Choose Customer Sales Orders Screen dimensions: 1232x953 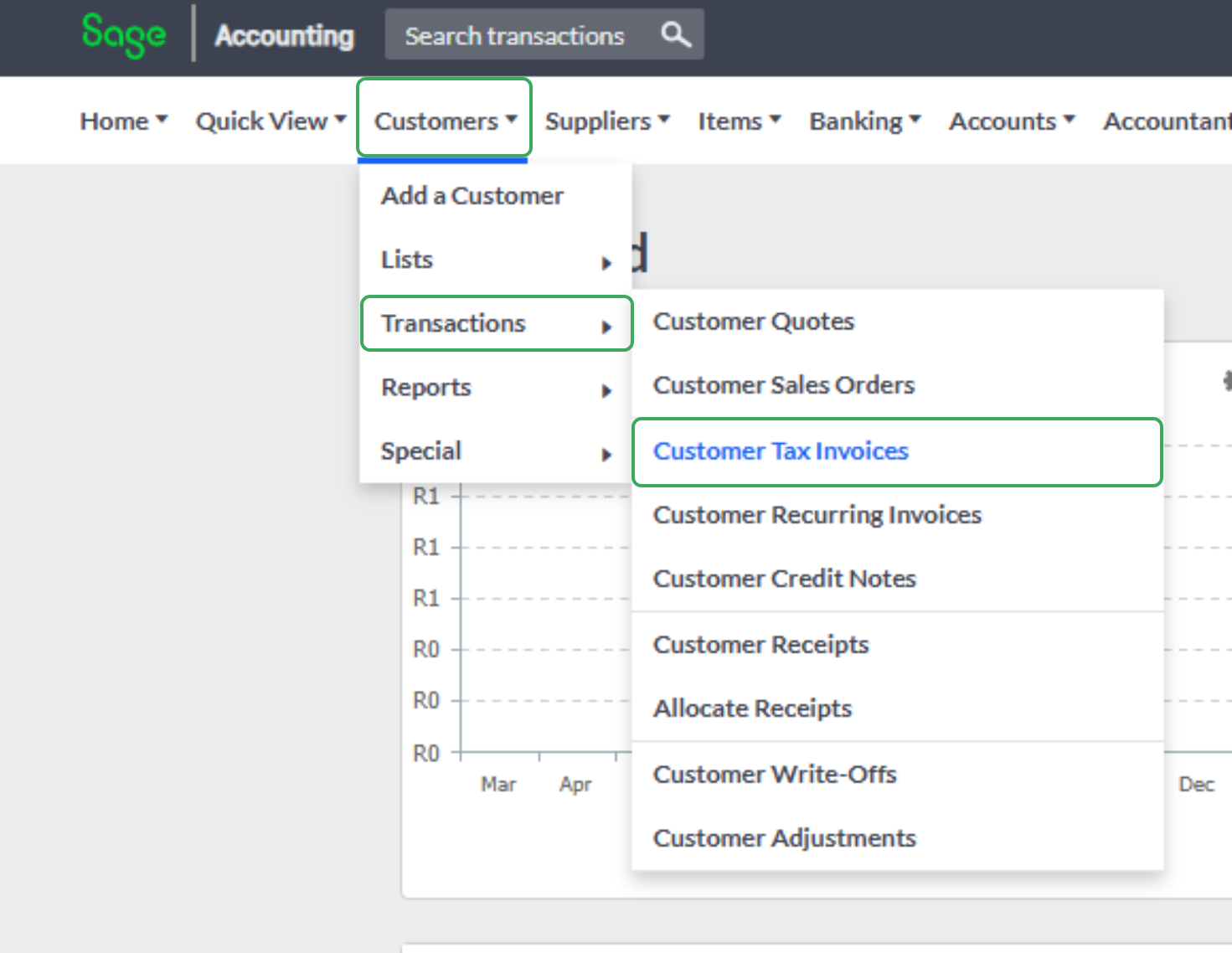pos(898,385)
